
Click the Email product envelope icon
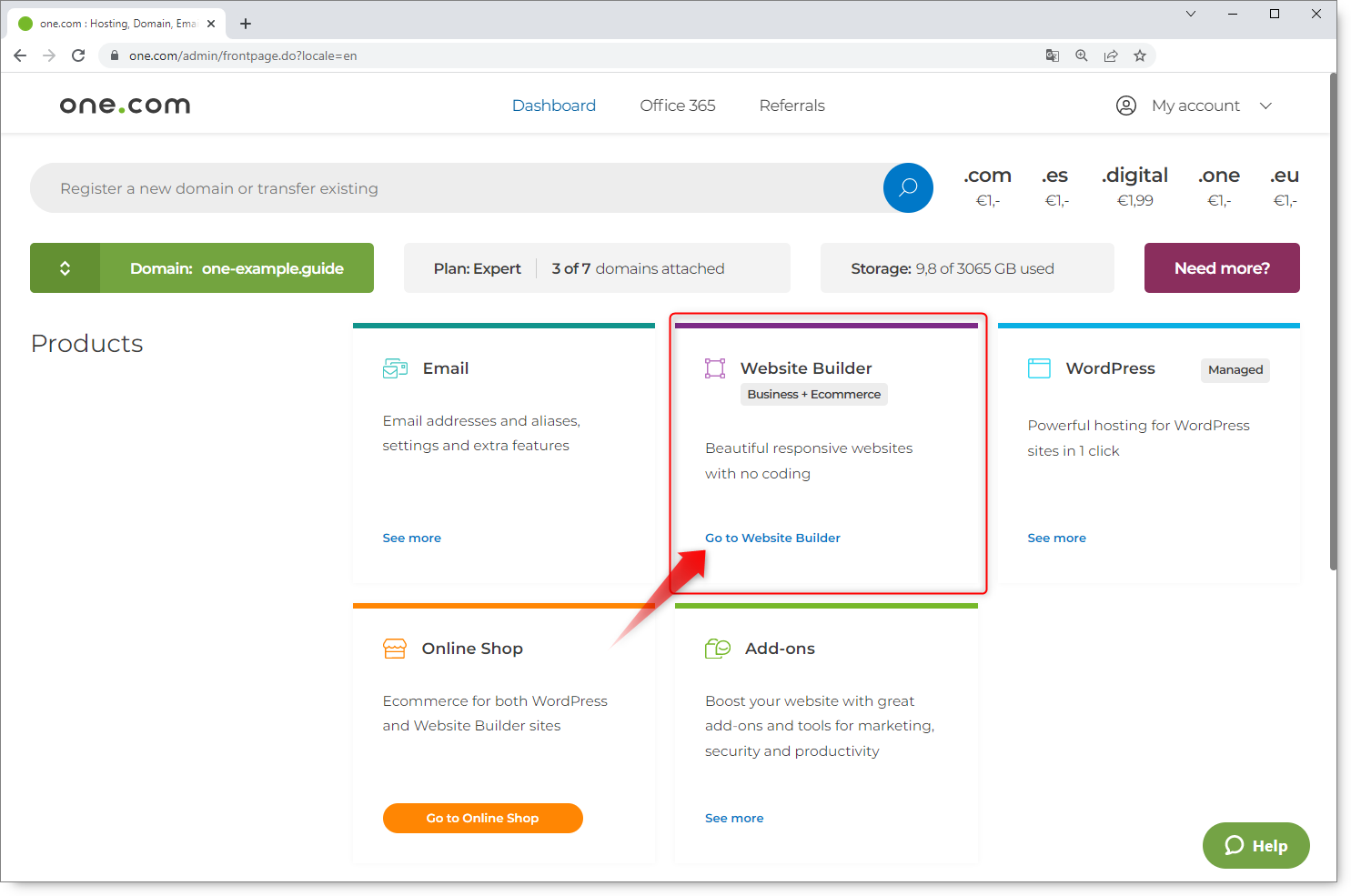395,368
